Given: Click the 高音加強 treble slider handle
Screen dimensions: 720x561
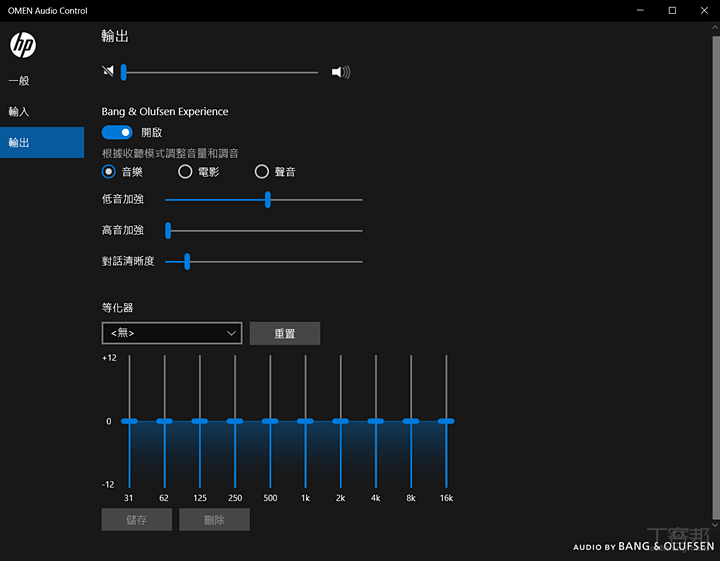Looking at the screenshot, I should 168,231.
